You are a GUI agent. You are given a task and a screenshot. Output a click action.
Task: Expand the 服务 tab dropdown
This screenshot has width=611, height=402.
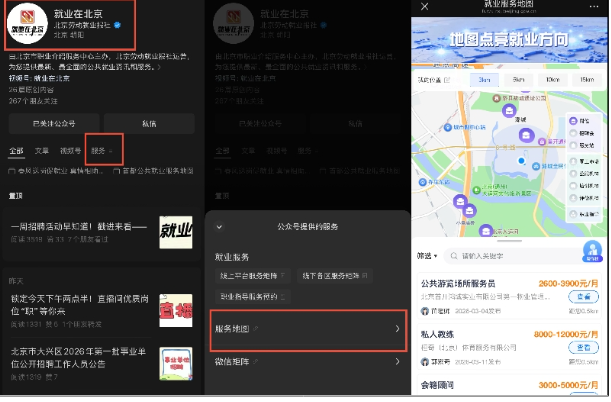click(x=101, y=151)
